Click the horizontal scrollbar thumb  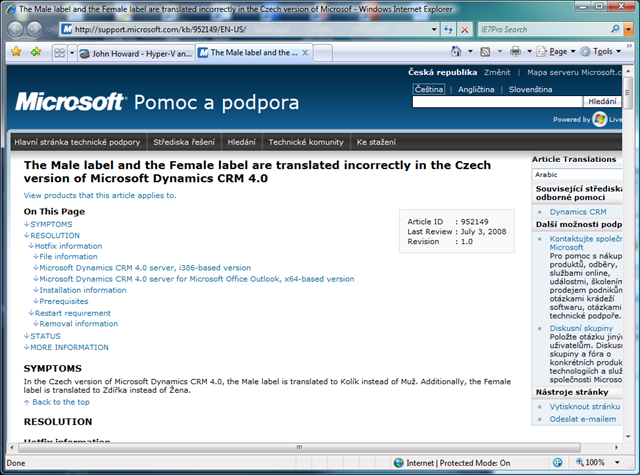click(299, 447)
